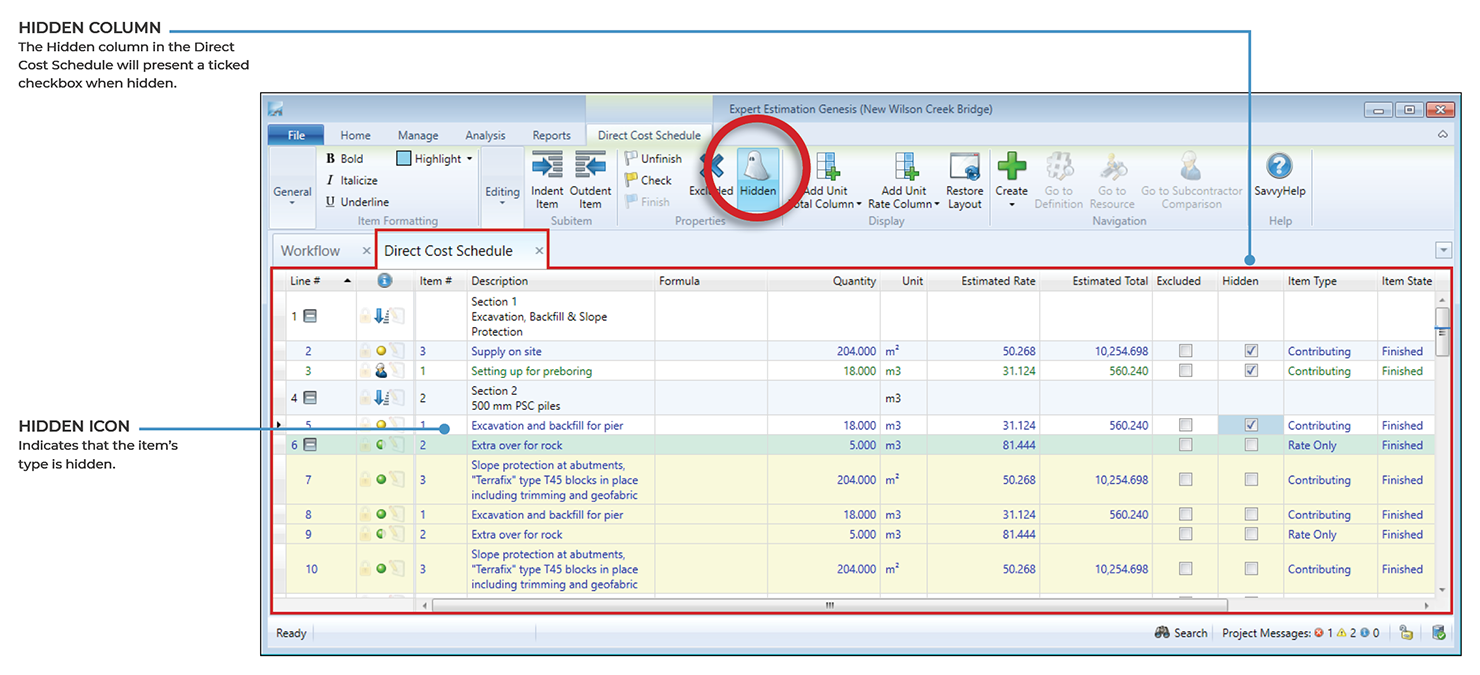Switch to the Workflow document tab
The image size is (1480, 675).
coord(310,251)
